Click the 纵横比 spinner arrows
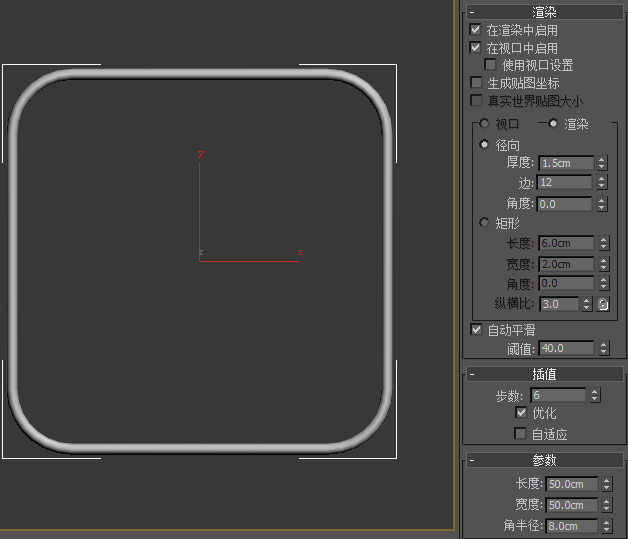The height and width of the screenshot is (539, 628). tap(587, 304)
